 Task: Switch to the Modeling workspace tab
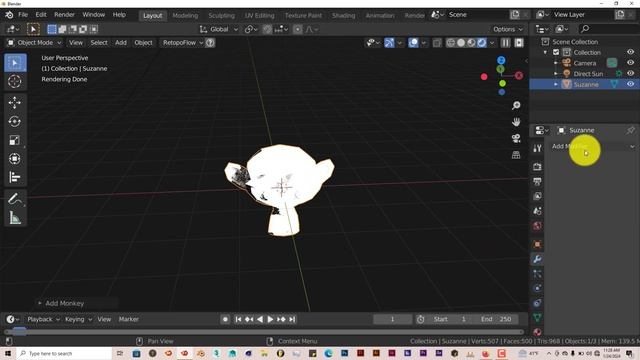pyautogui.click(x=185, y=16)
